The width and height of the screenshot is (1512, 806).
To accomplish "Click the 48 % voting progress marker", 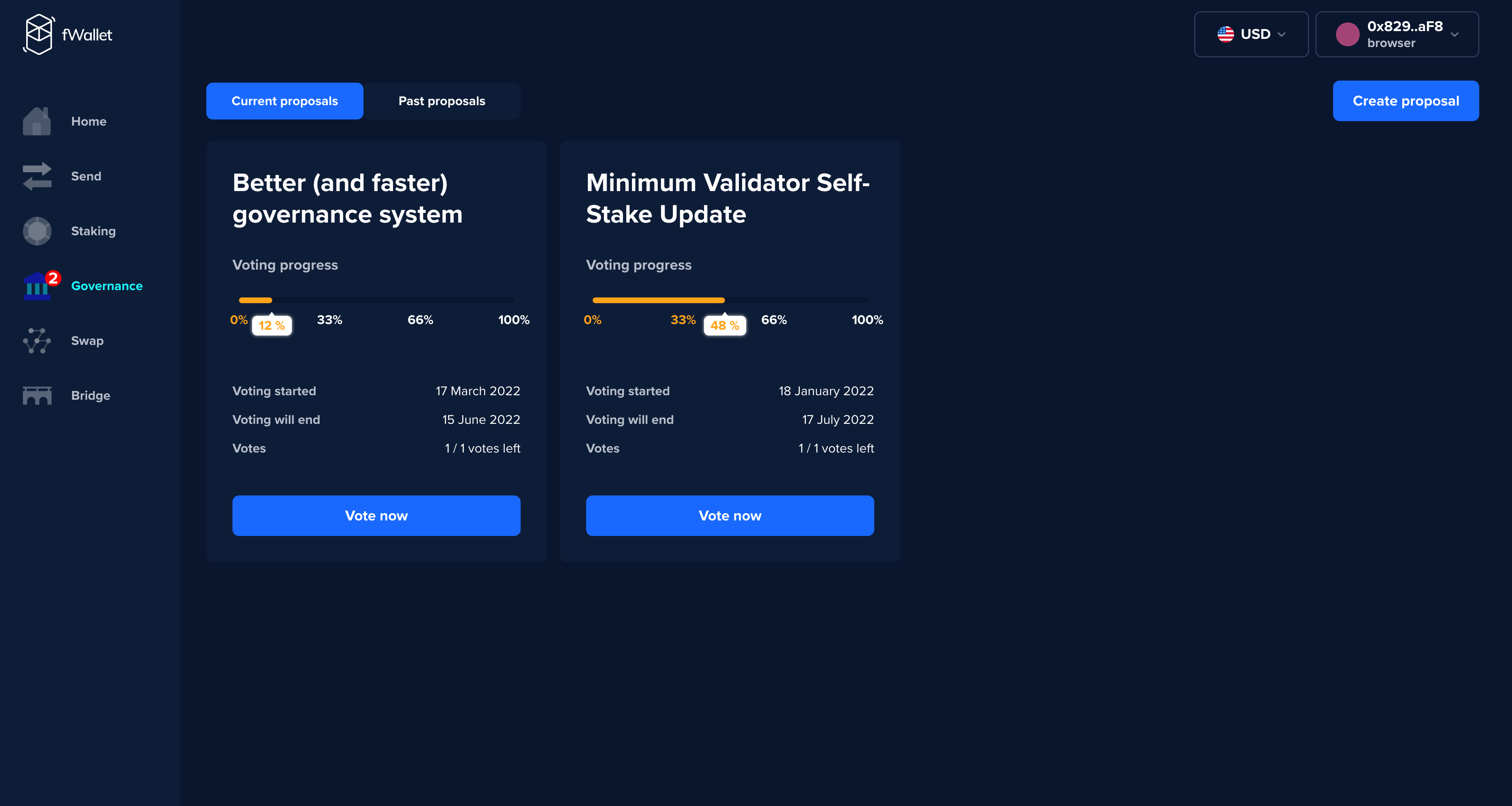I will (725, 326).
